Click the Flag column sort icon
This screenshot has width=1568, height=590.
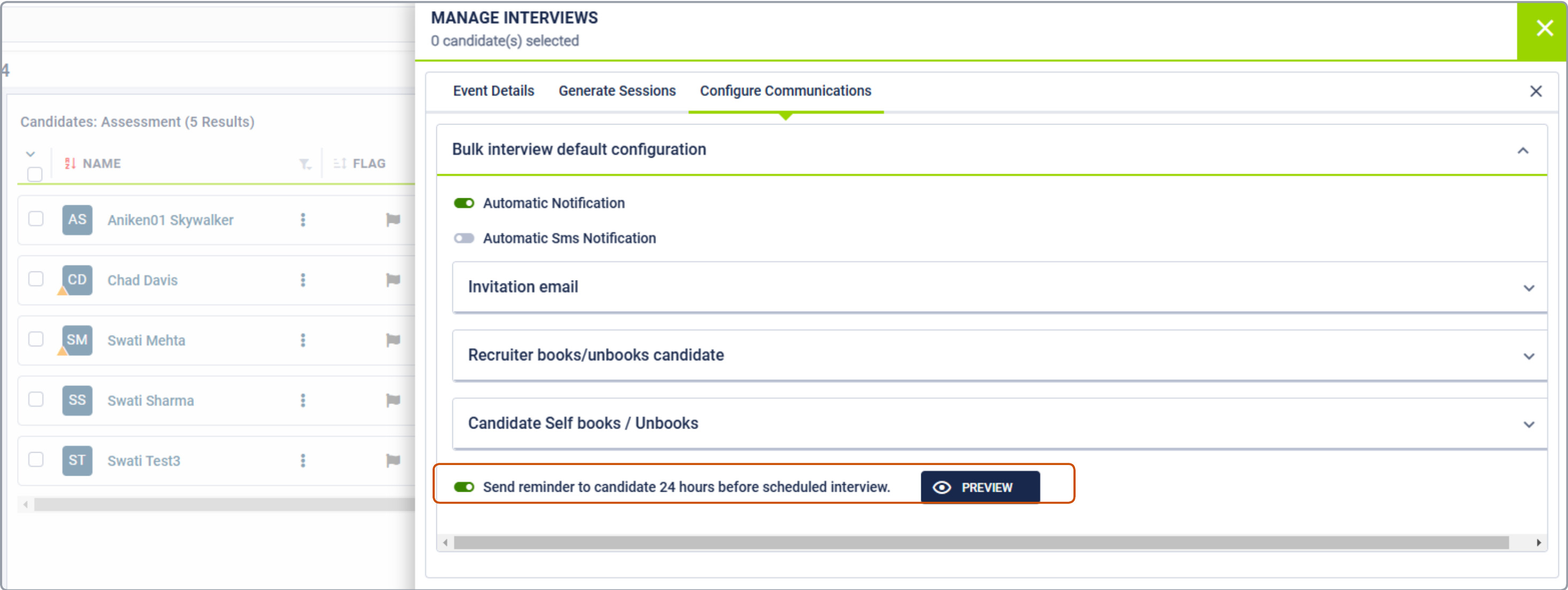(x=340, y=163)
